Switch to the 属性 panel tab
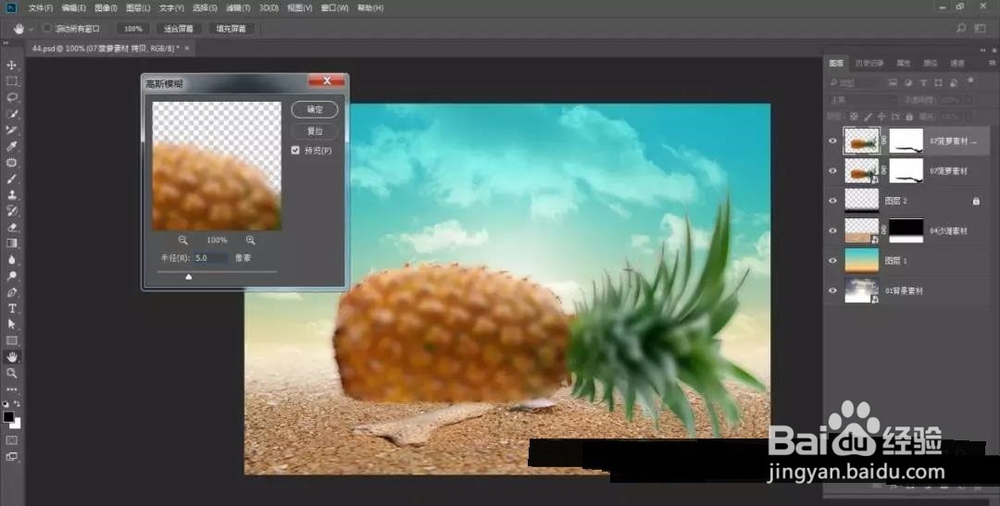This screenshot has height=506, width=1000. click(904, 63)
